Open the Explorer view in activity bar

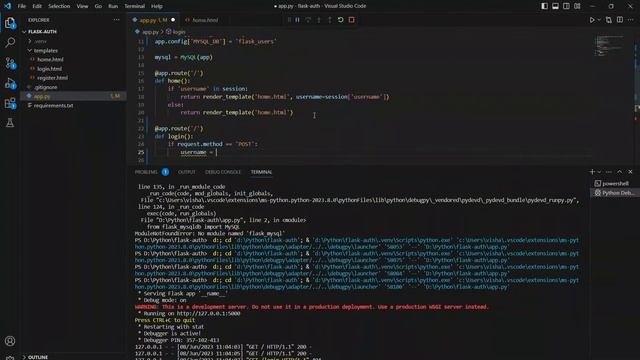[10, 23]
